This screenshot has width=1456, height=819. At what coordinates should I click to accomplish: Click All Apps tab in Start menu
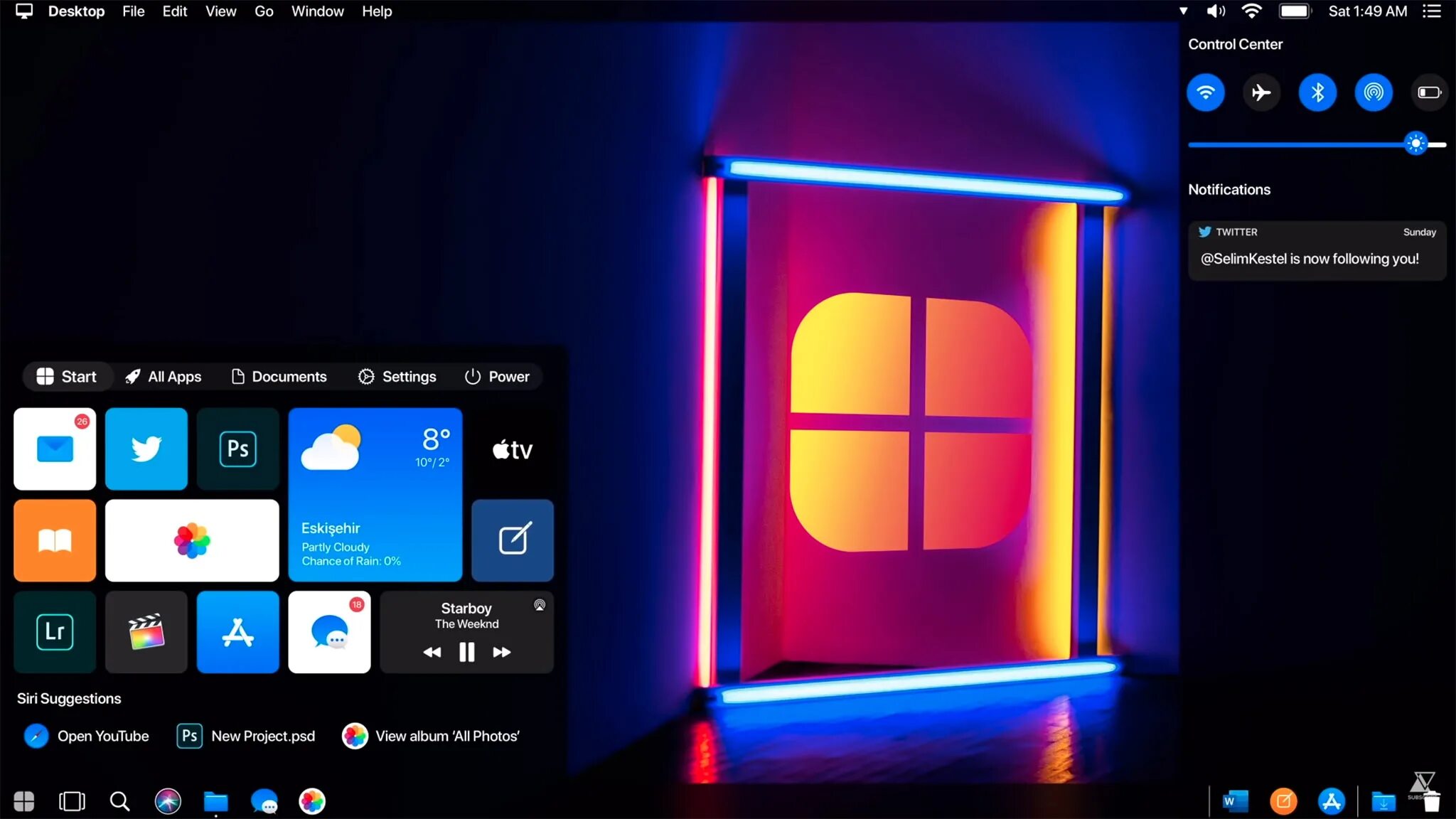coord(163,376)
